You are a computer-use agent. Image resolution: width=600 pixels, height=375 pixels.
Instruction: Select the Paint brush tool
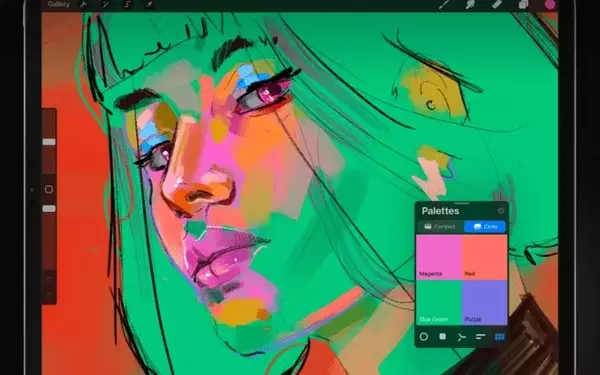click(444, 4)
